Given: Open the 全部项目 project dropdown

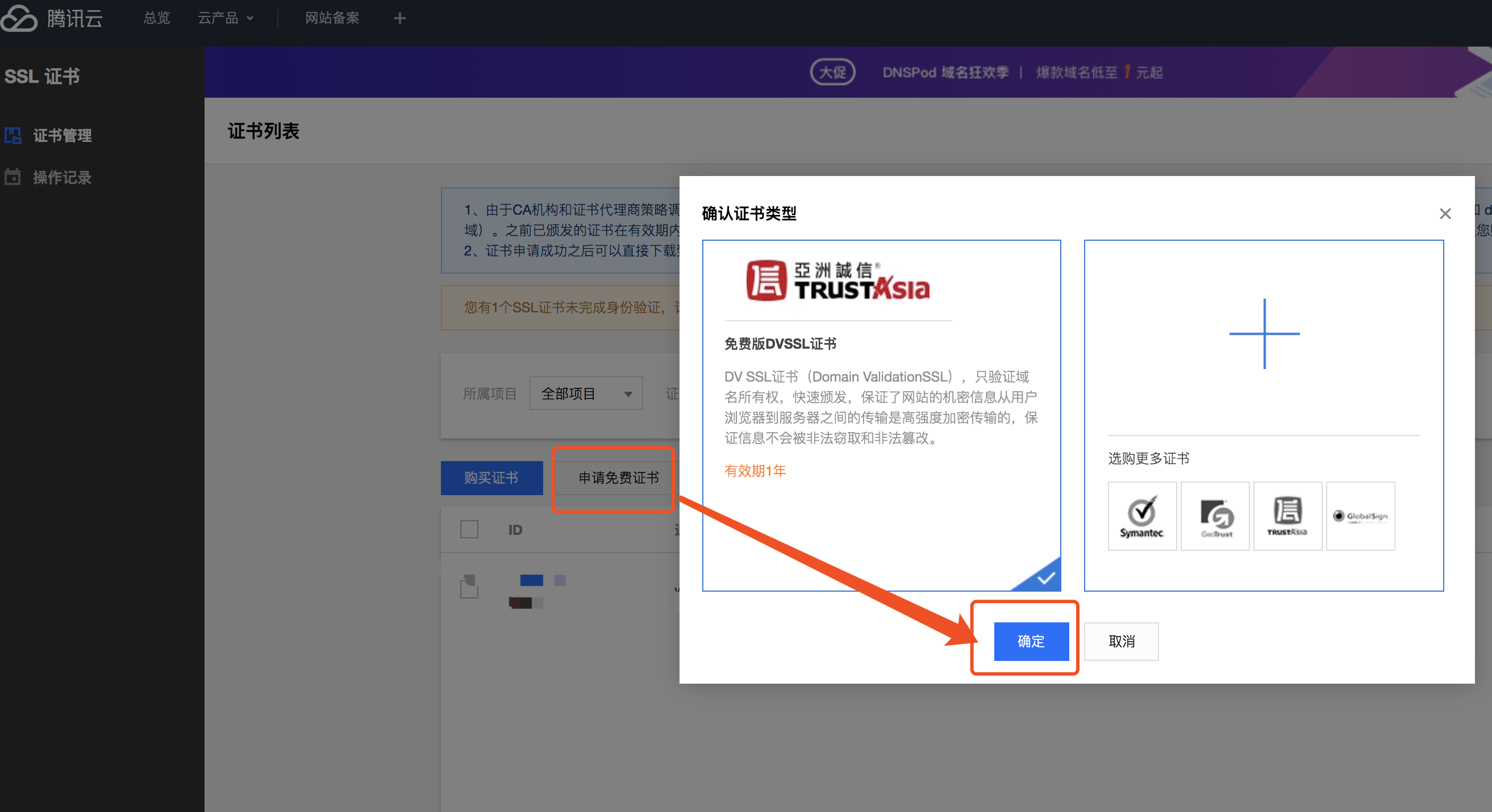Looking at the screenshot, I should pyautogui.click(x=586, y=394).
